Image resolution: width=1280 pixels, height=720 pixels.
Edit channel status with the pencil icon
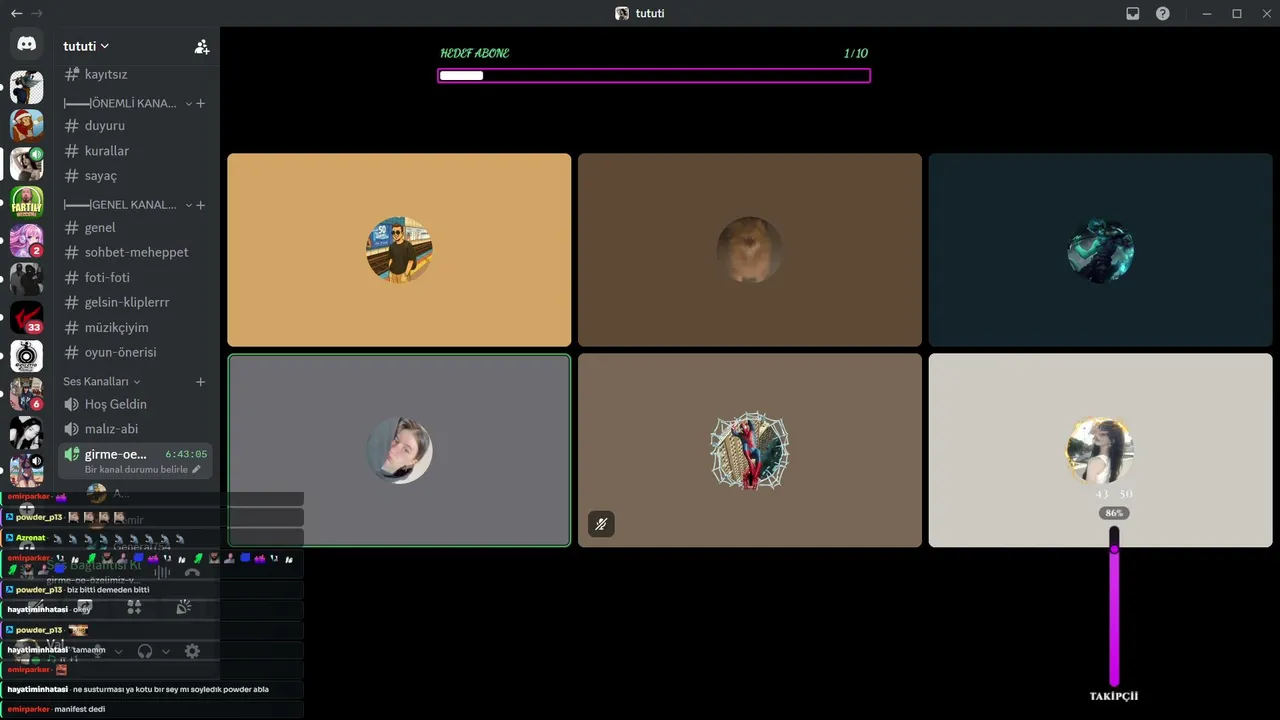196,469
